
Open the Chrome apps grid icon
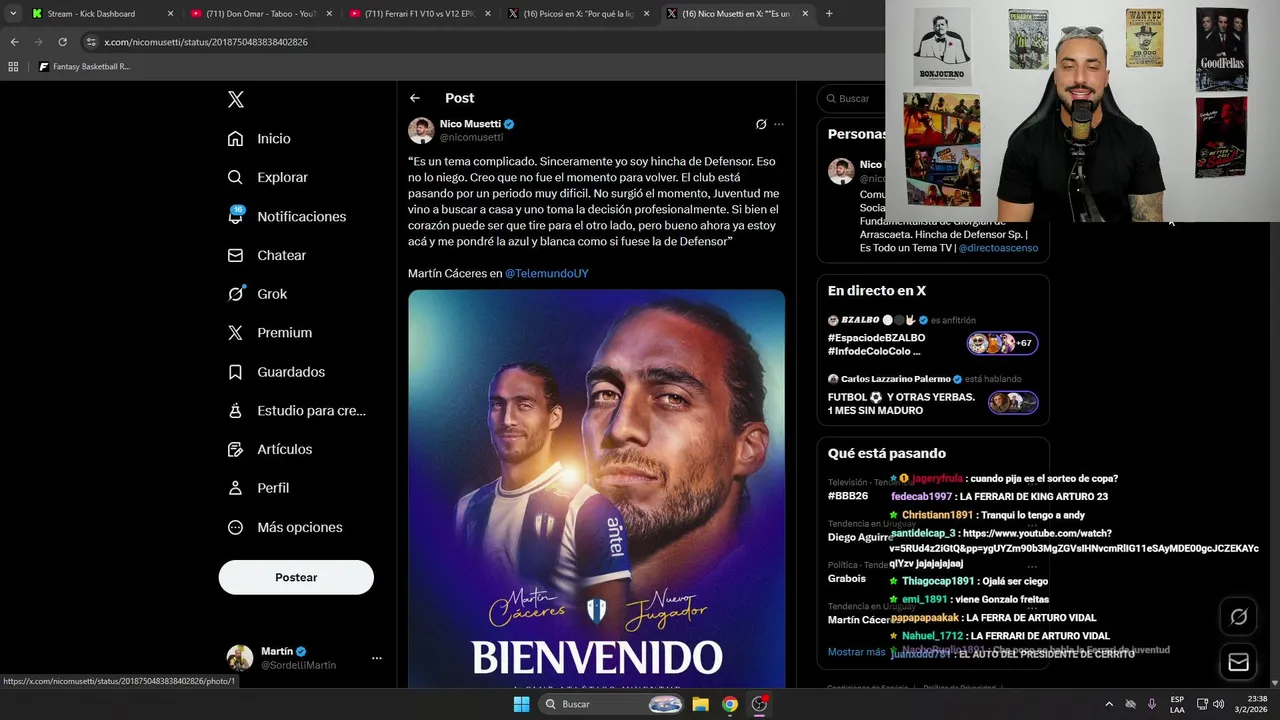click(x=13, y=67)
